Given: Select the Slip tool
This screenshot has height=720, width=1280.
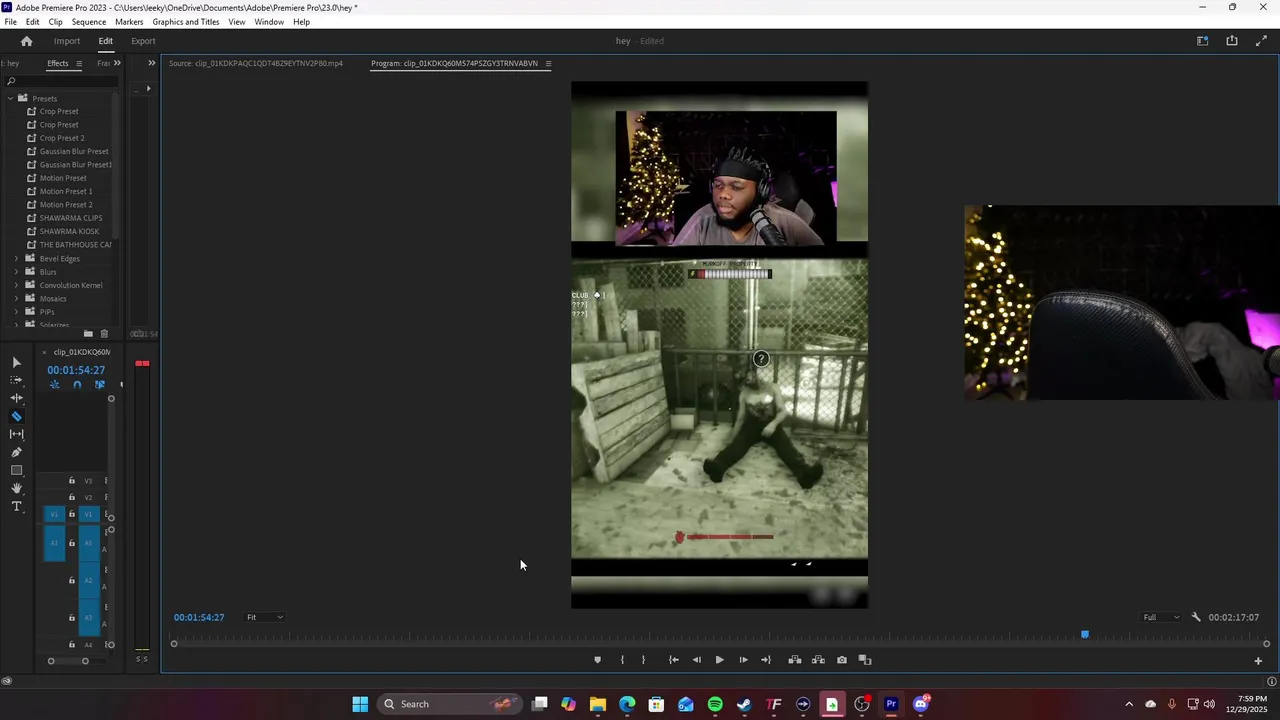Looking at the screenshot, I should point(16,434).
